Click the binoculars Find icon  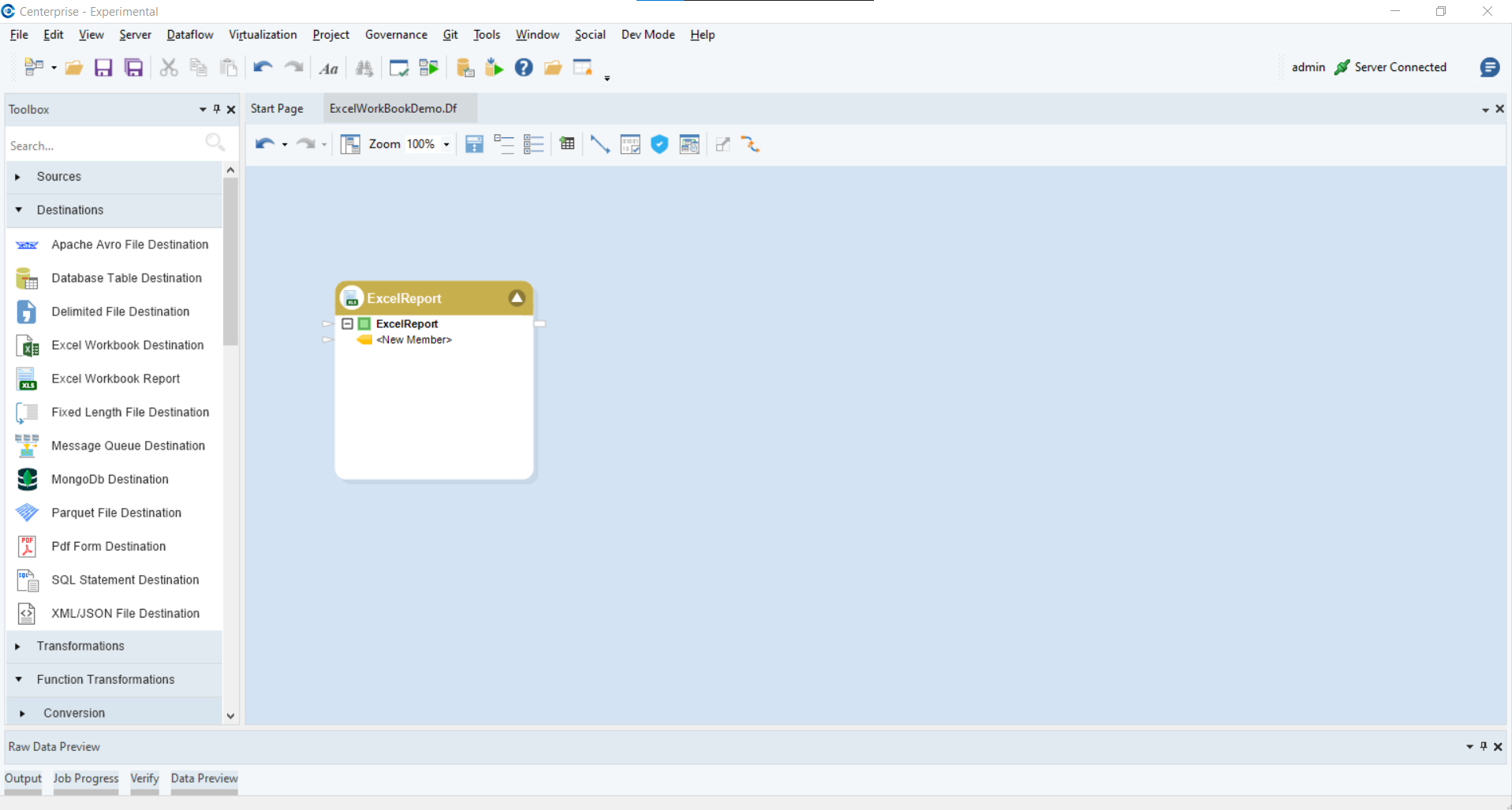point(364,69)
